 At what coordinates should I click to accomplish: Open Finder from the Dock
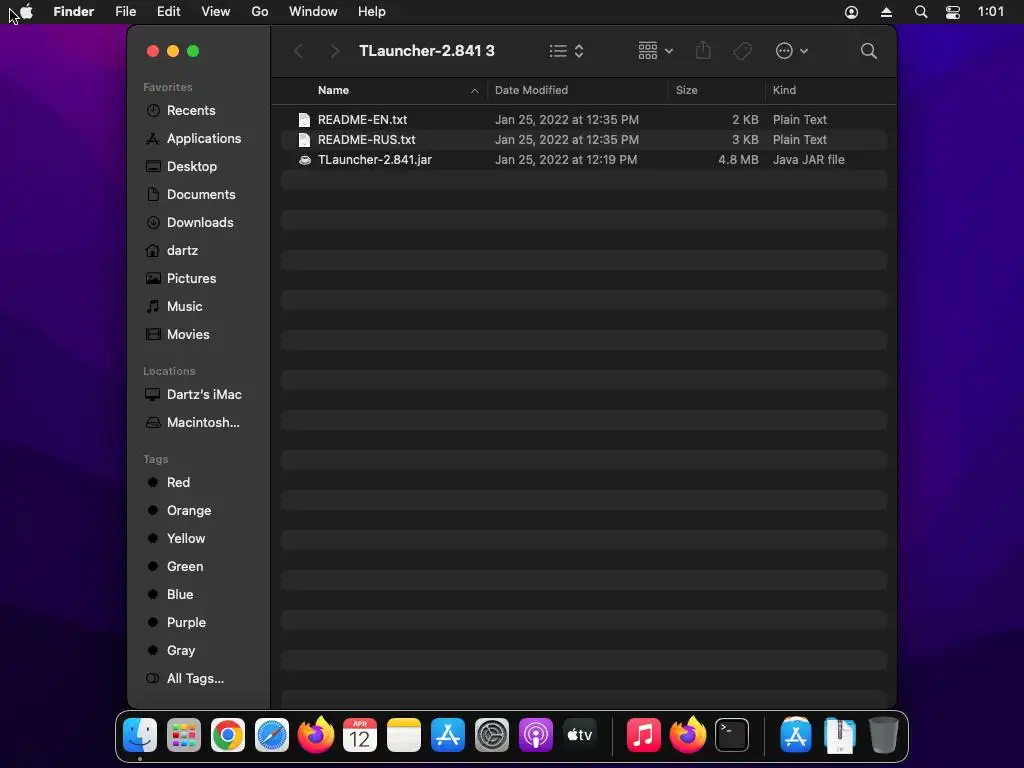tap(140, 735)
